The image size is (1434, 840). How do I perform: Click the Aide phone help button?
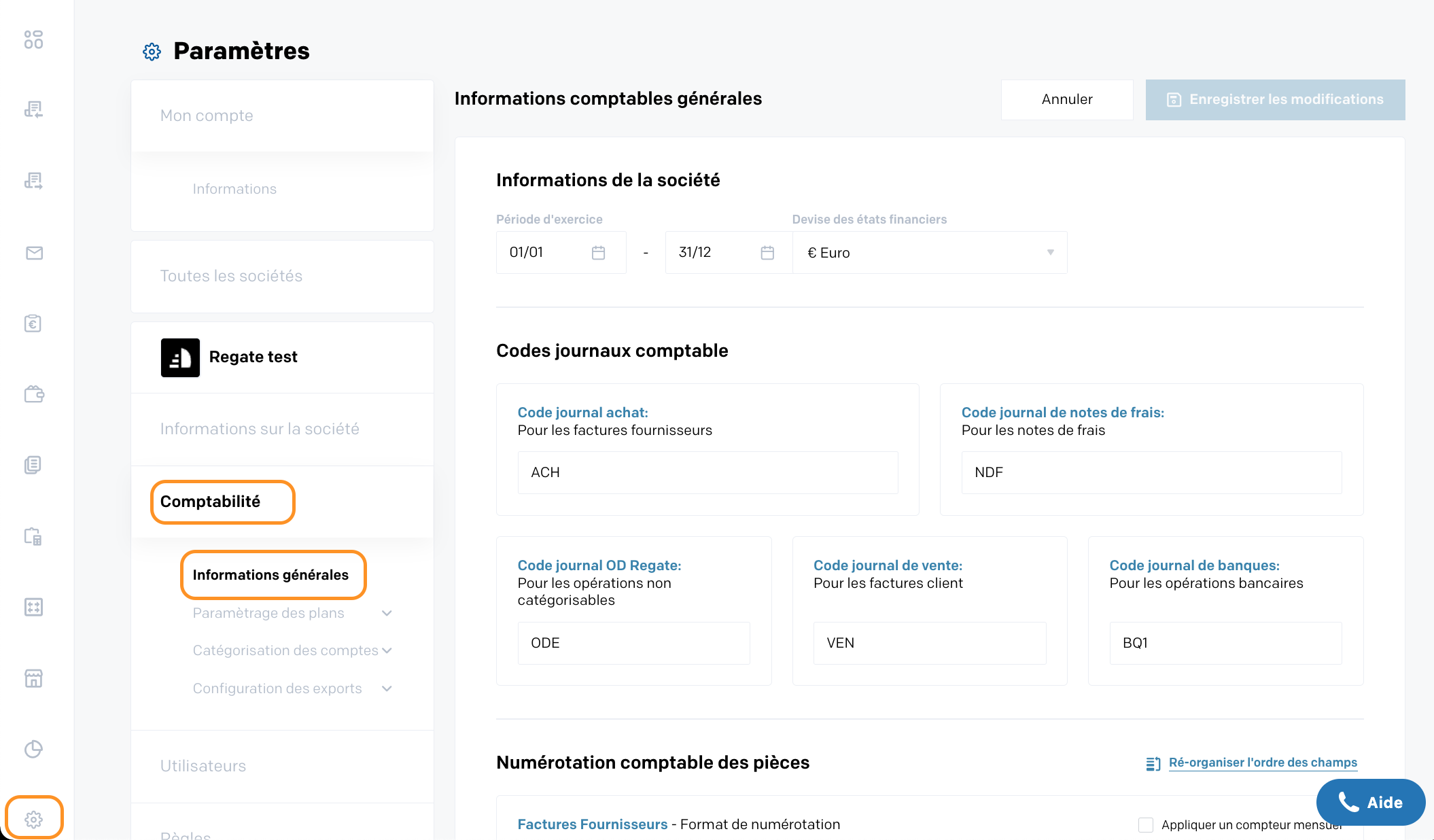(x=1370, y=803)
